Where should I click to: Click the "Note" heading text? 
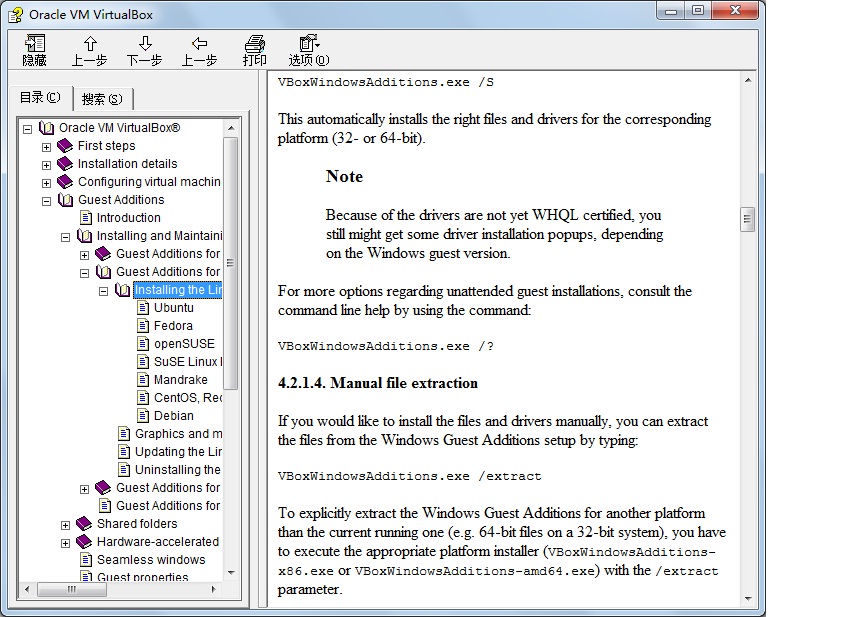pyautogui.click(x=344, y=176)
